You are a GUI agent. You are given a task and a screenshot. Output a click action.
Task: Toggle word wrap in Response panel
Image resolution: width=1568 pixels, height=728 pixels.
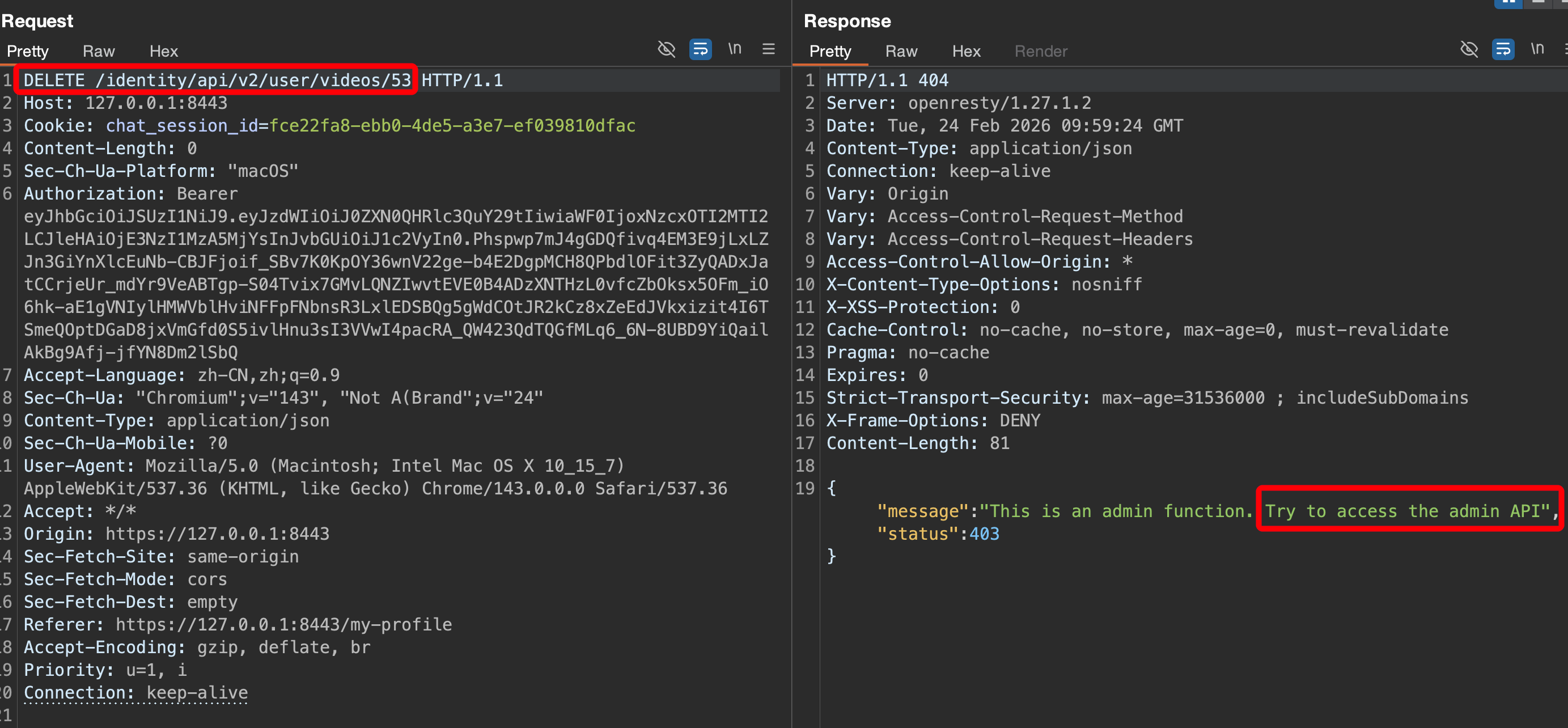pos(1503,49)
